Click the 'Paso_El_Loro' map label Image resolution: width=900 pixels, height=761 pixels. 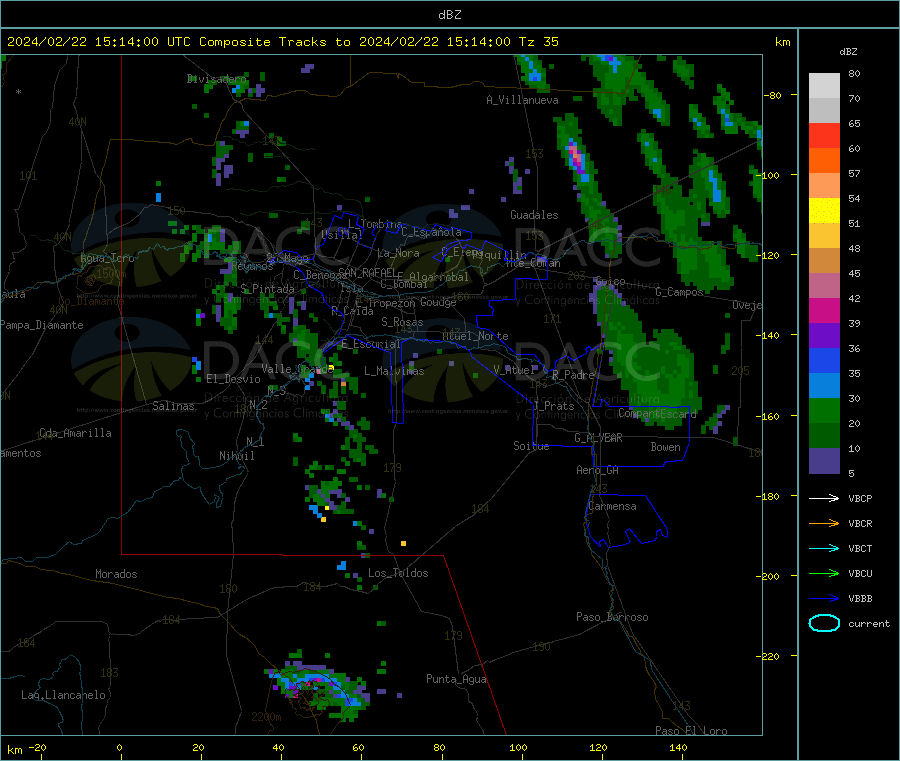pyautogui.click(x=691, y=731)
